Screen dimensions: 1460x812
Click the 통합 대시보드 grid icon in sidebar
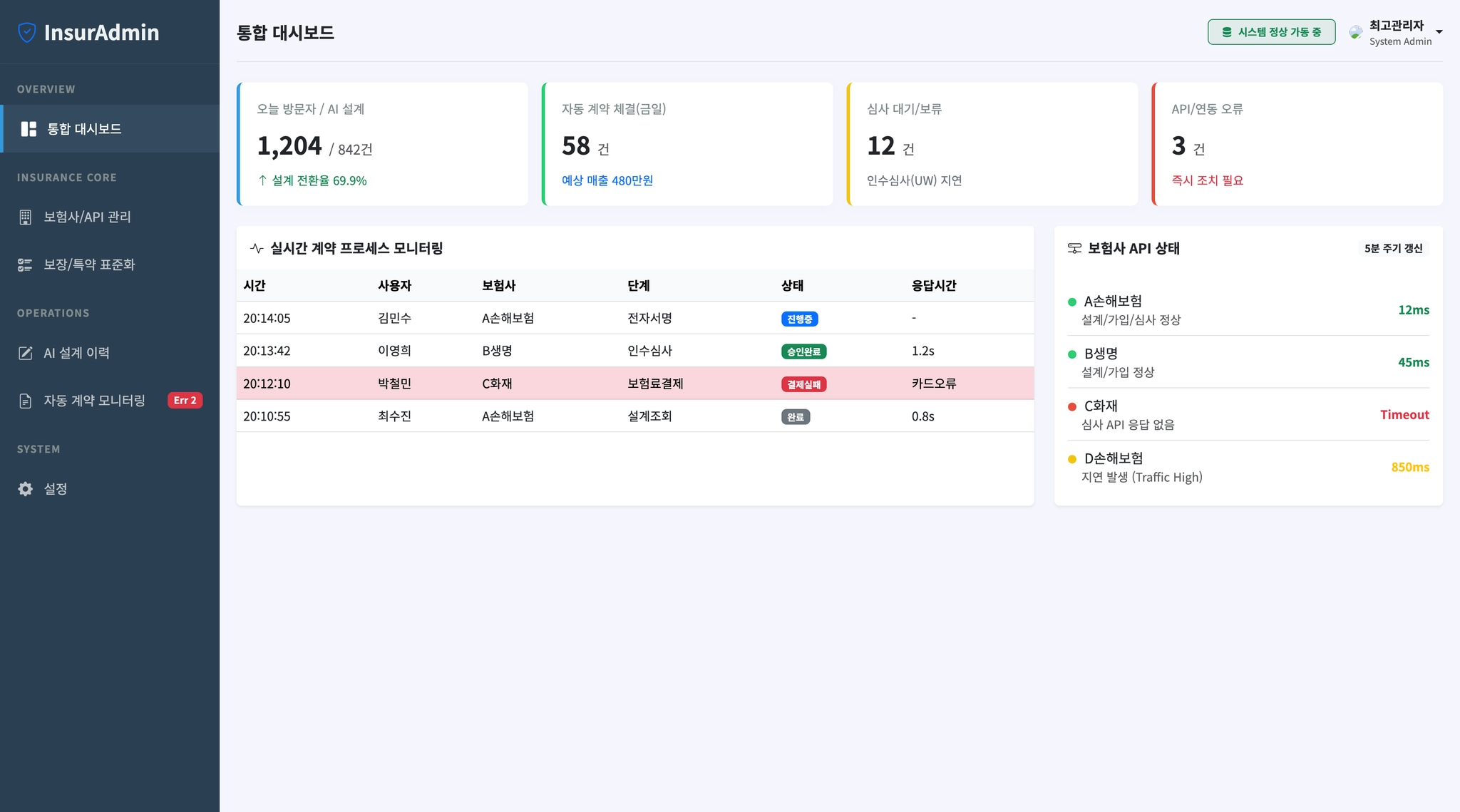29,129
